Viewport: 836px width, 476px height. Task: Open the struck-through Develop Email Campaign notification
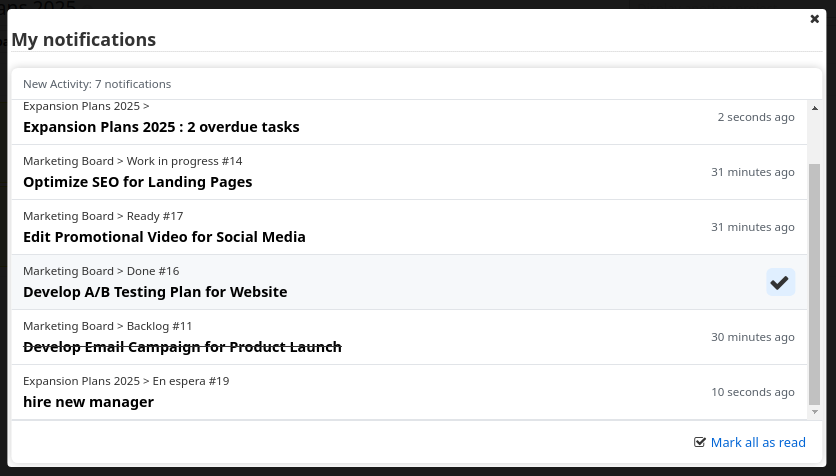tap(182, 347)
